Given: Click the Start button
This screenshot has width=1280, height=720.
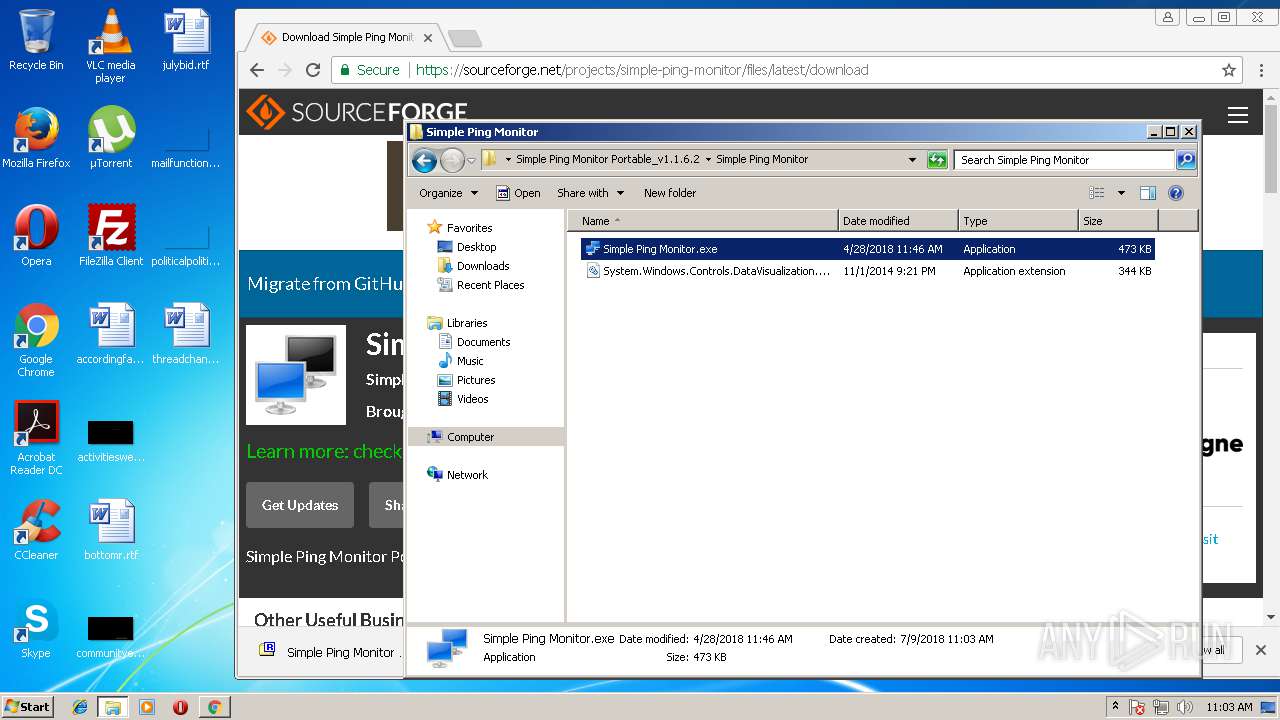Looking at the screenshot, I should (27, 706).
